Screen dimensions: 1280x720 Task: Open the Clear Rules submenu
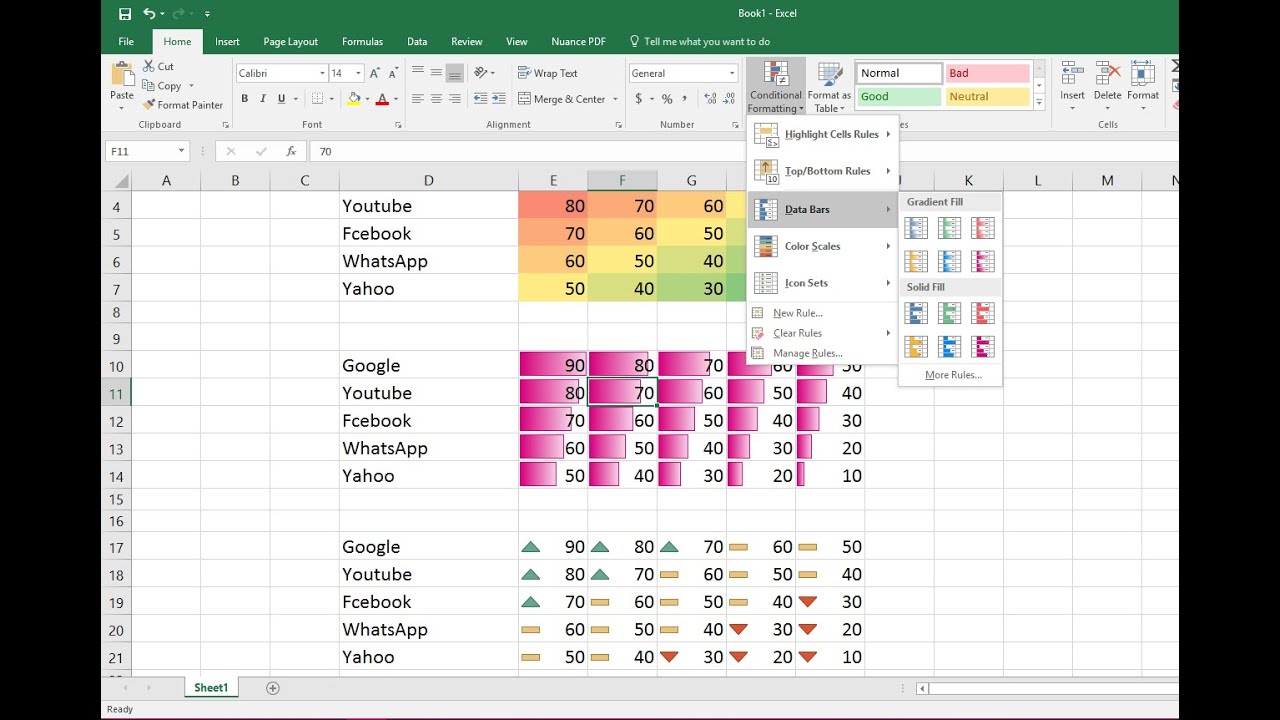(823, 333)
